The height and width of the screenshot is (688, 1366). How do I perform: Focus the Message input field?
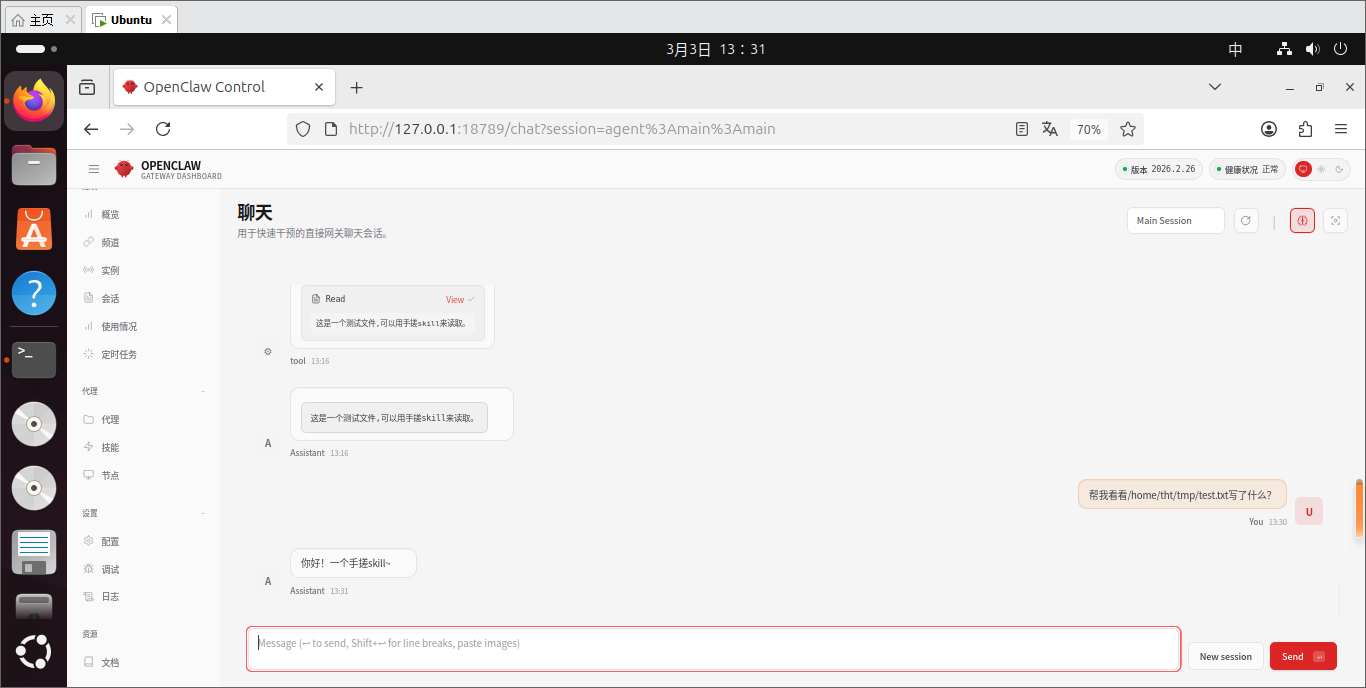tap(712, 649)
